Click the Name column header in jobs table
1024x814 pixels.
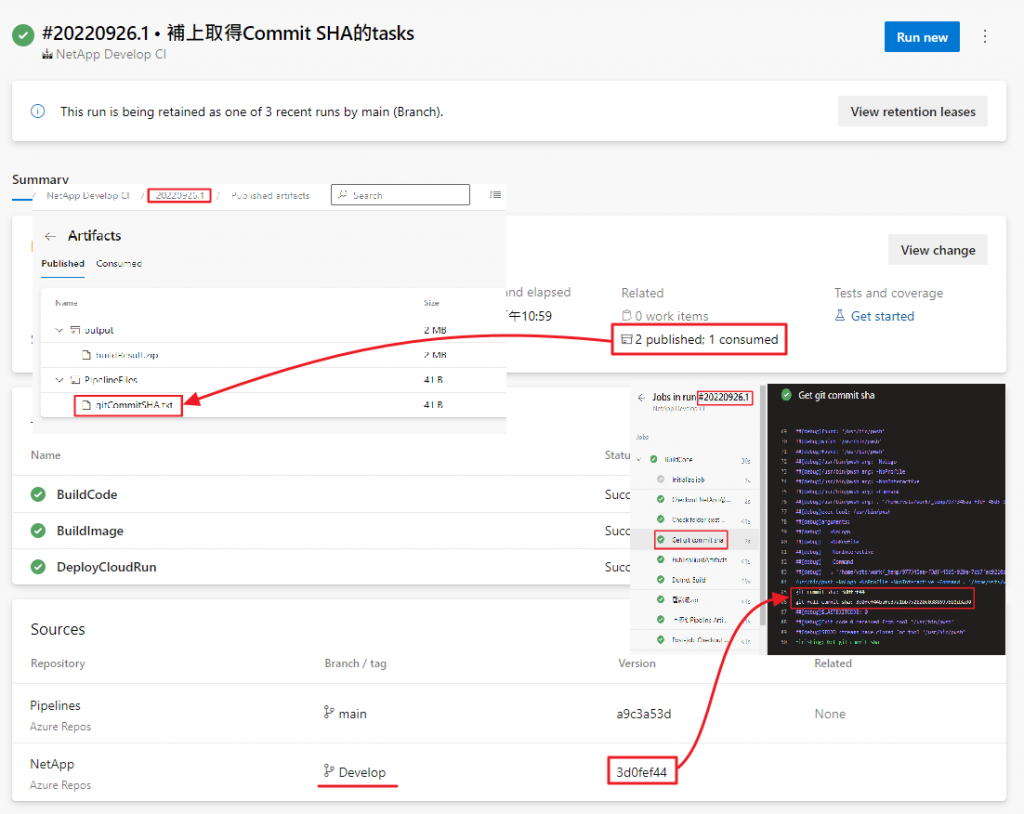click(x=46, y=455)
